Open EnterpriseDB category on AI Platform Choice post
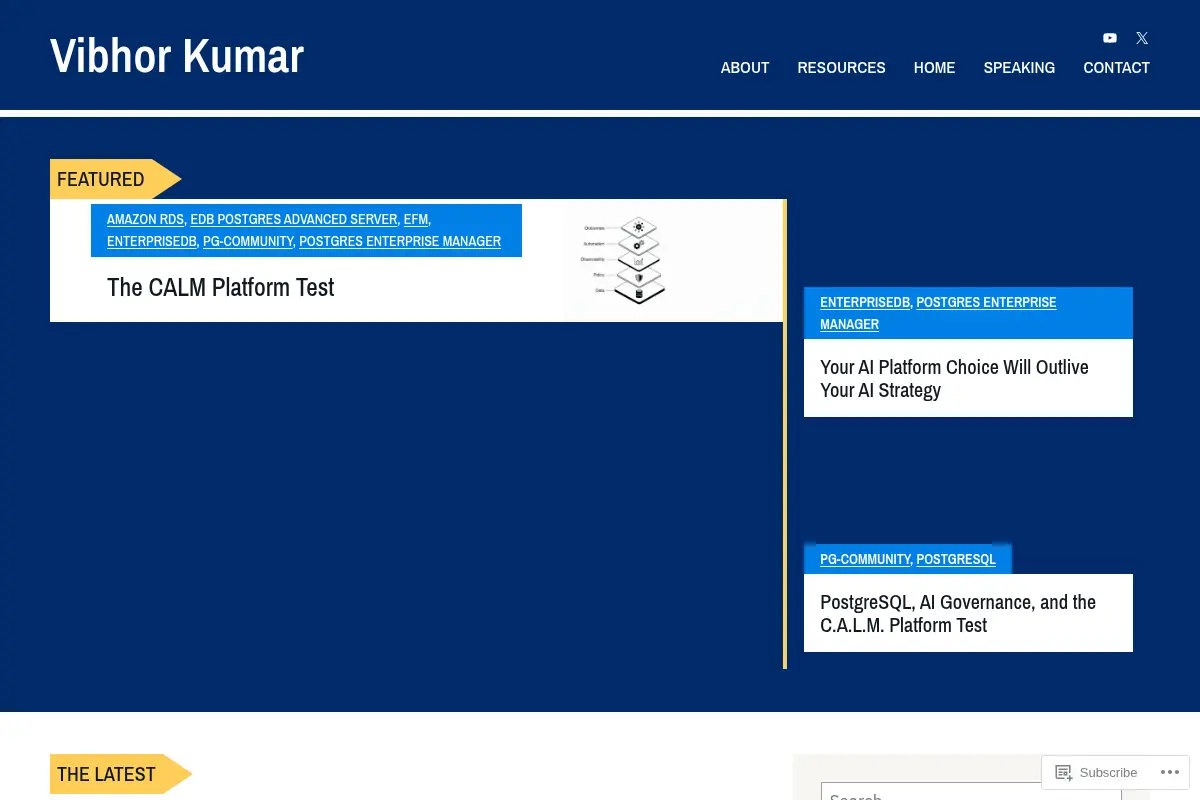The height and width of the screenshot is (800, 1200). pos(865,302)
